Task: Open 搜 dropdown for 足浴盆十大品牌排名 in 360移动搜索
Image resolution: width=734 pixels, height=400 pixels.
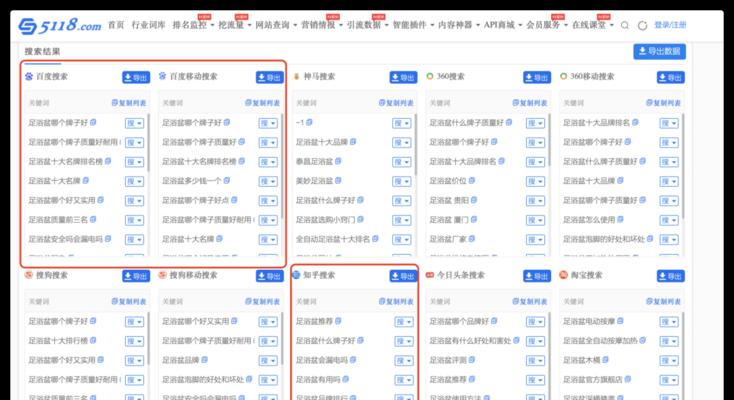Action: click(x=669, y=123)
